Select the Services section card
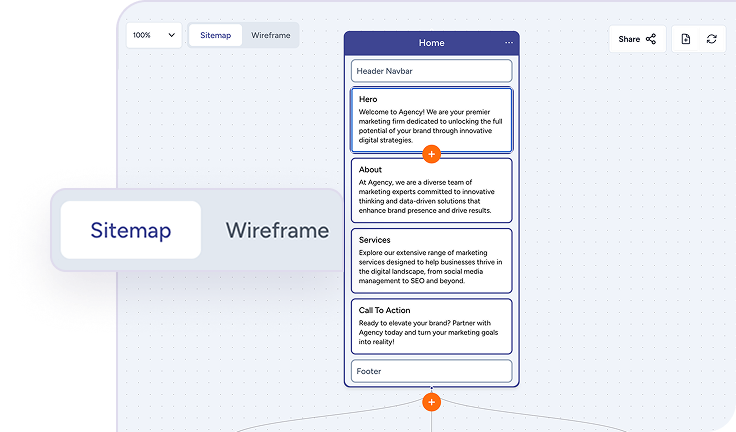 tap(431, 260)
